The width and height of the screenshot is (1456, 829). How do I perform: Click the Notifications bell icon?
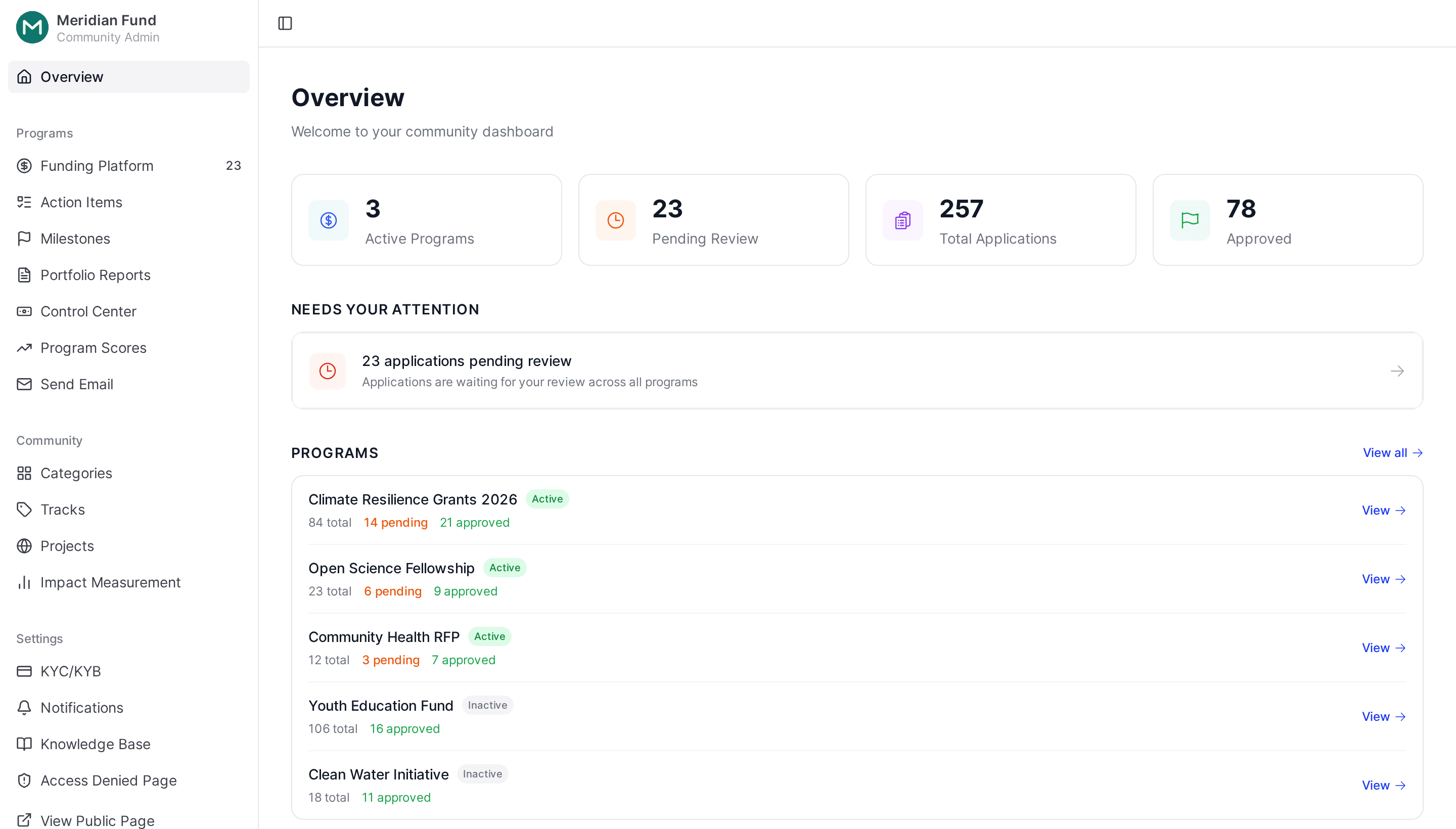coord(24,708)
